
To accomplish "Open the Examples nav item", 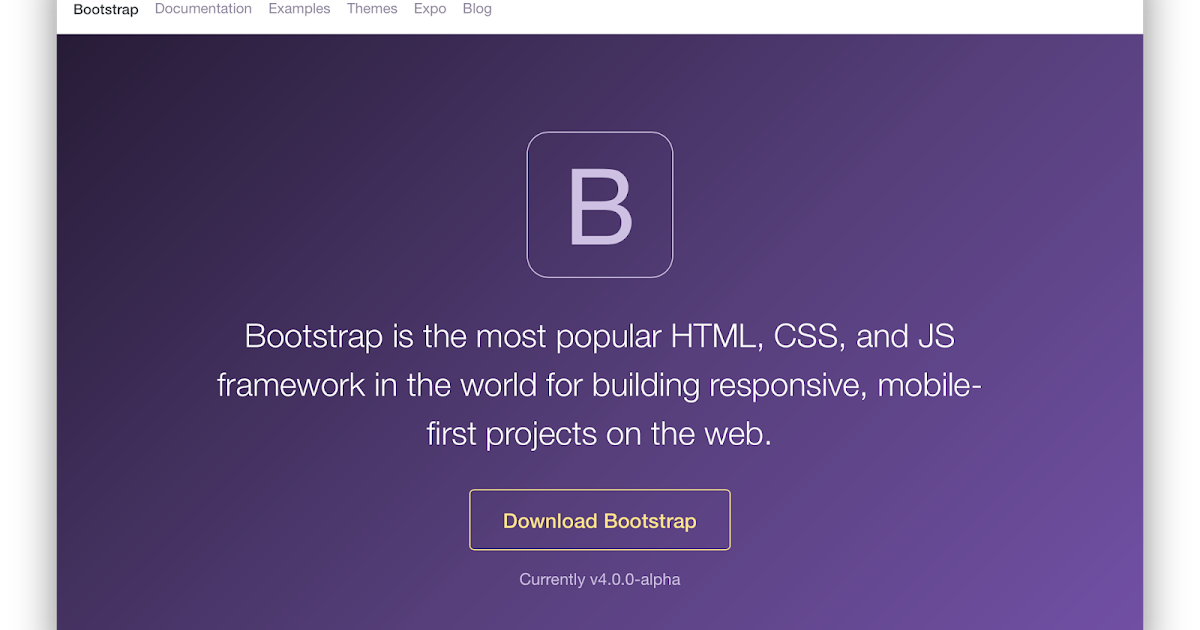I will click(299, 9).
